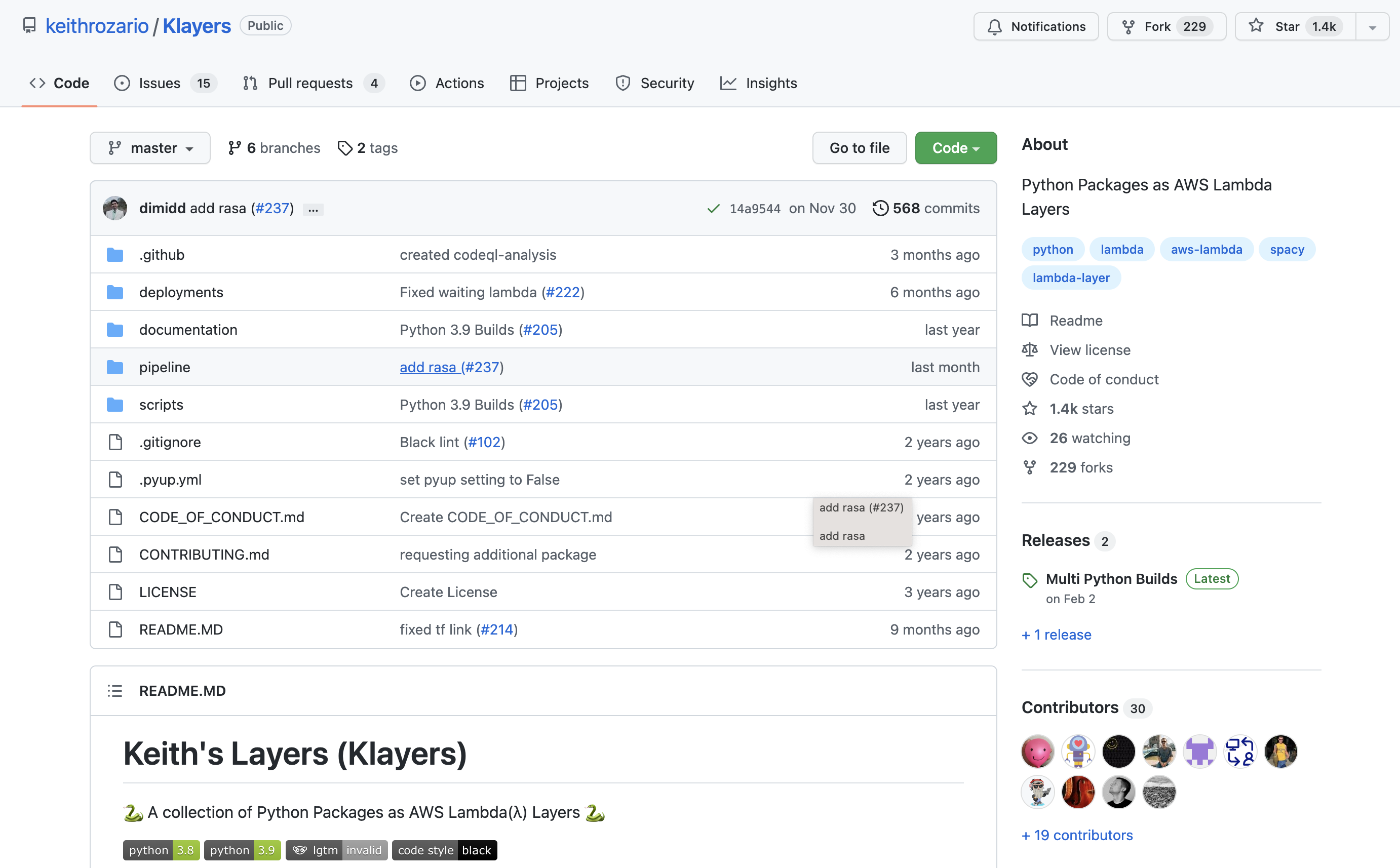
Task: Click the repository book icon beside keithrozario
Action: (x=29, y=26)
